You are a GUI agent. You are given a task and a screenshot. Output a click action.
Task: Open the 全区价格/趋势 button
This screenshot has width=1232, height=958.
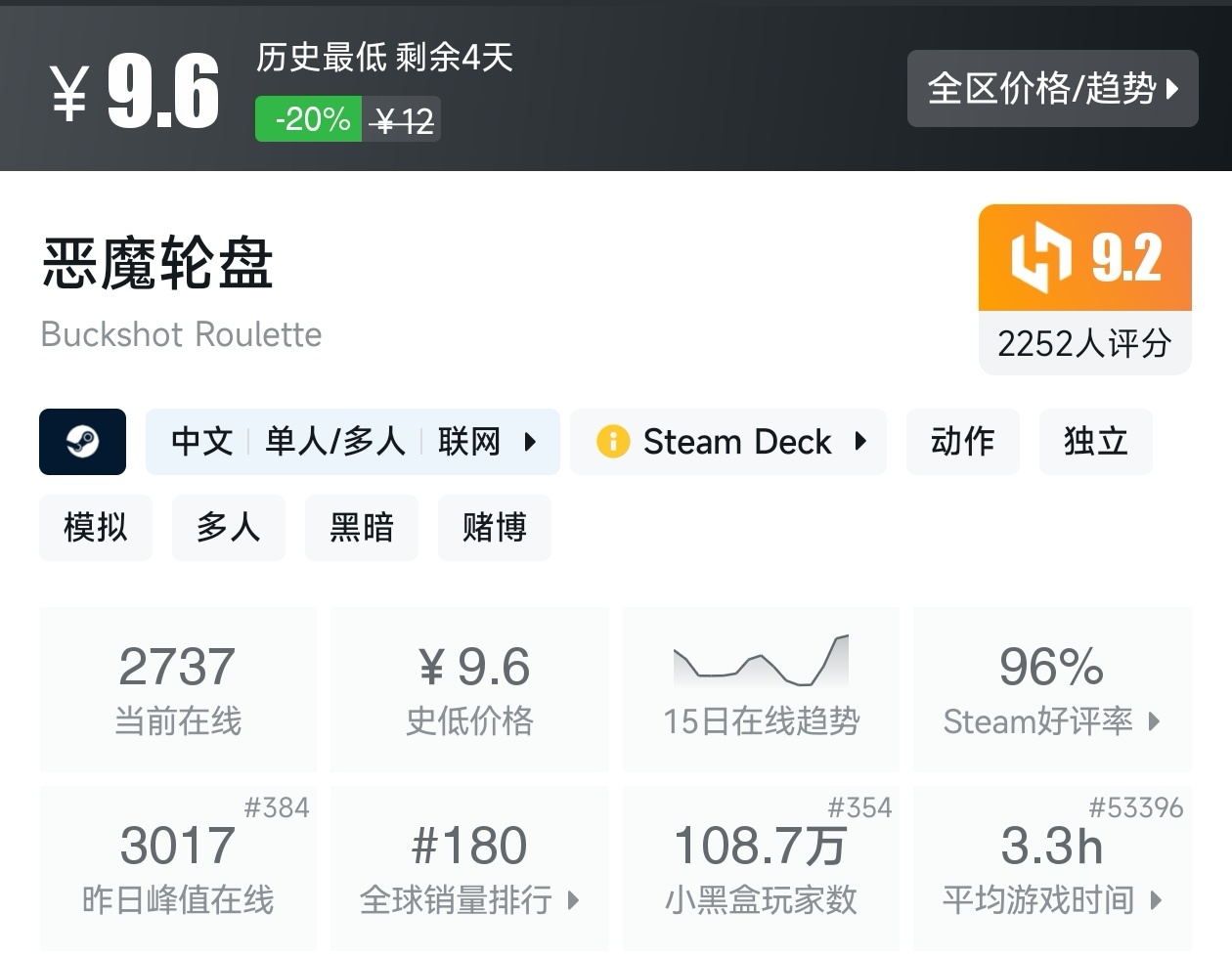(1052, 88)
